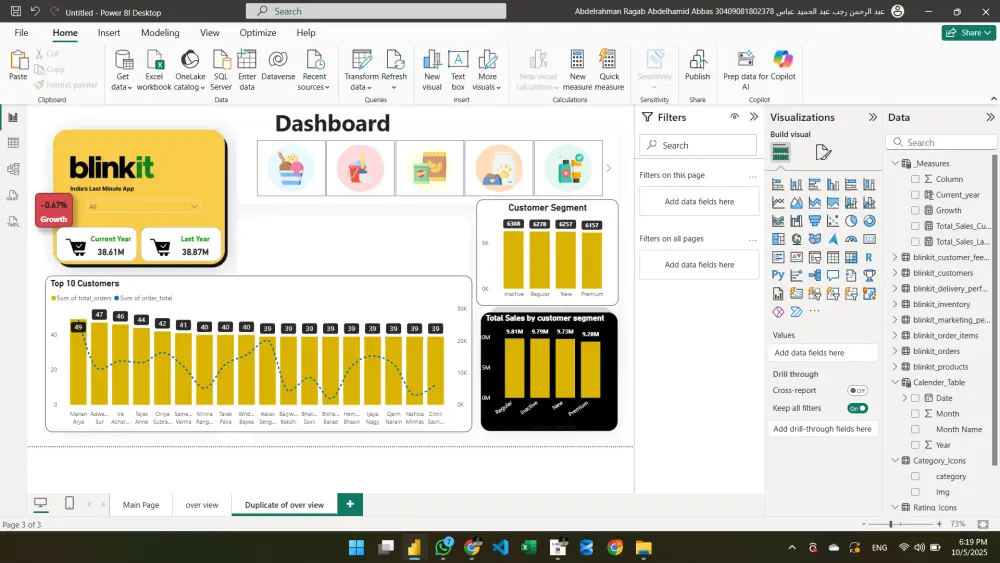Open the File menu

pyautogui.click(x=21, y=33)
